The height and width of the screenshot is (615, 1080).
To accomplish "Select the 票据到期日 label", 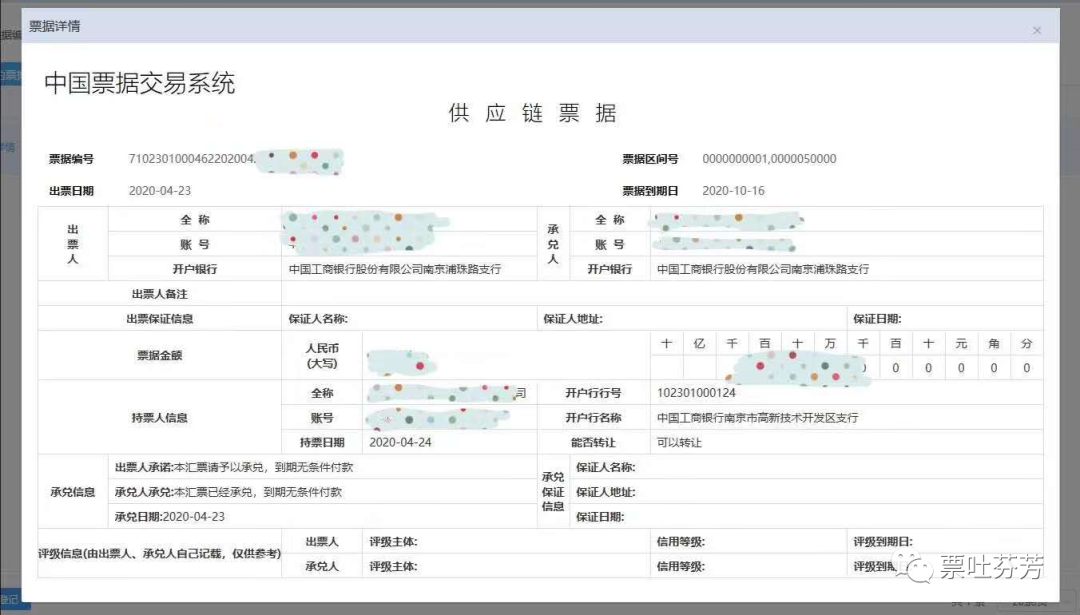I will click(x=650, y=191).
